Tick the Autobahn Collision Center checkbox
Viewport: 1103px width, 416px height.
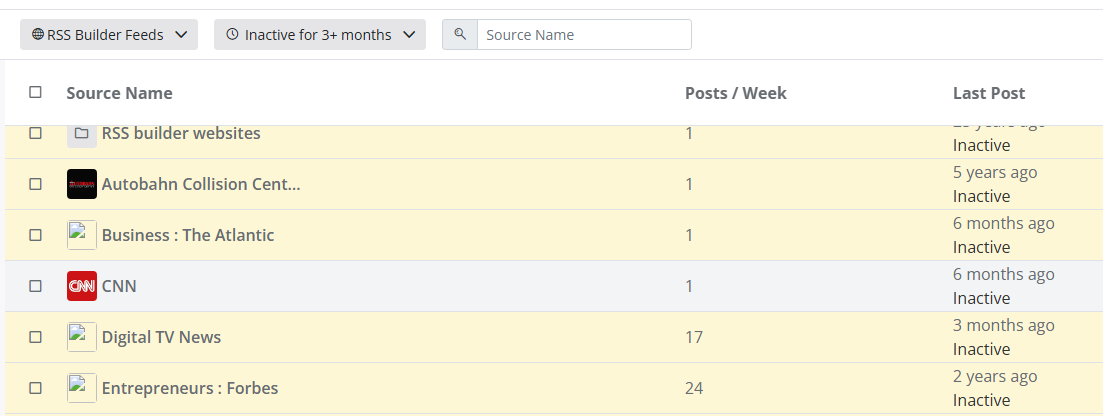[36, 184]
